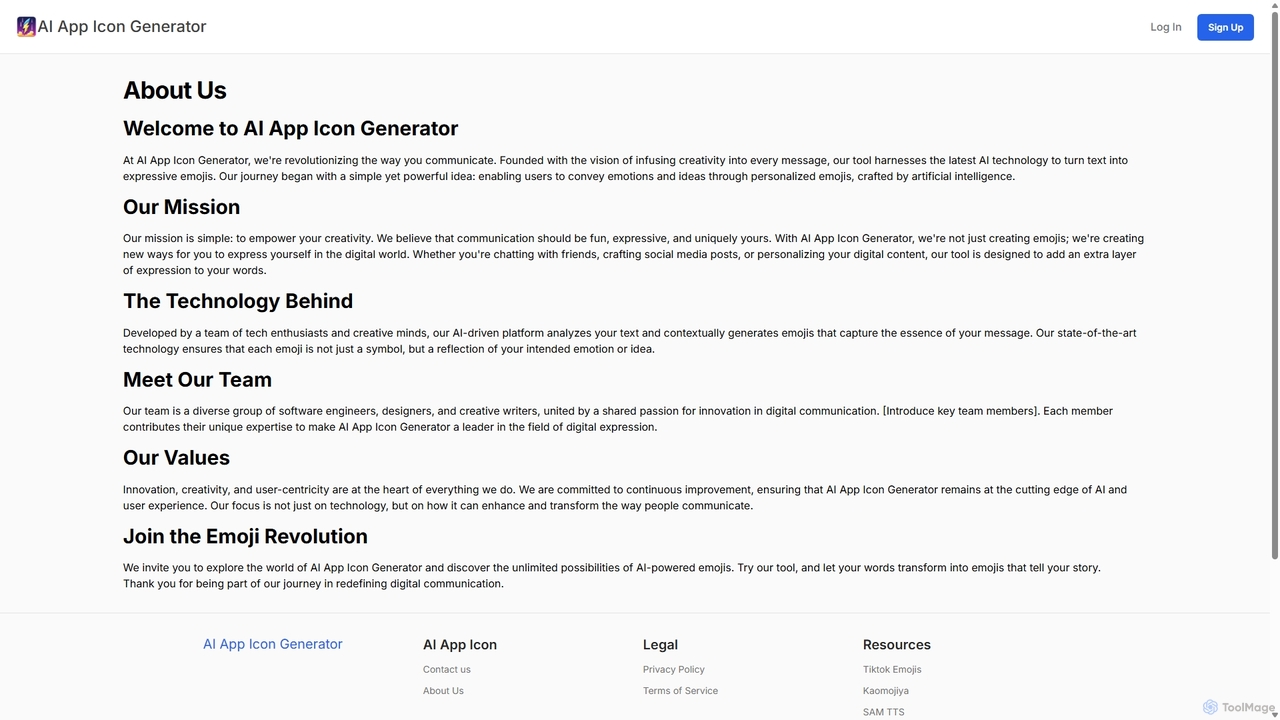The width and height of the screenshot is (1280, 720).
Task: Open the About Us footer link
Action: [443, 691]
